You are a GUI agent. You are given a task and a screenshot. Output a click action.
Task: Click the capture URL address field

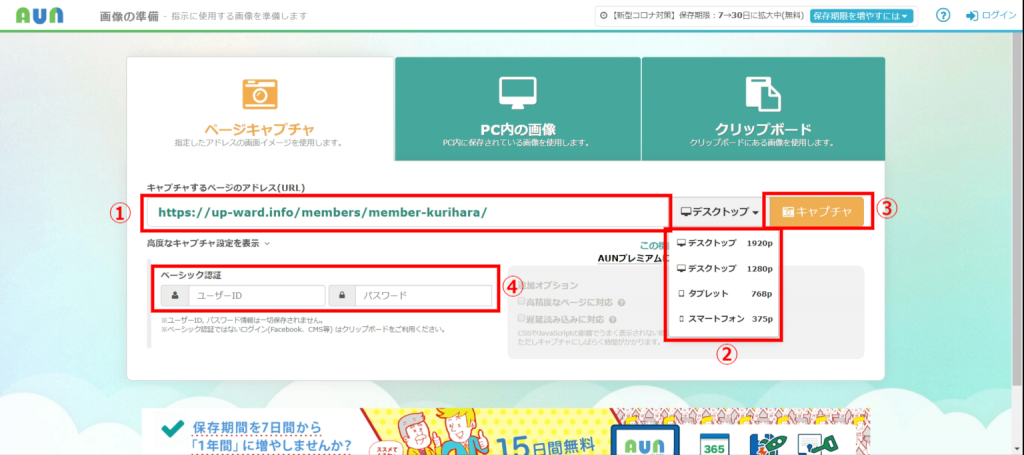[x=405, y=212]
